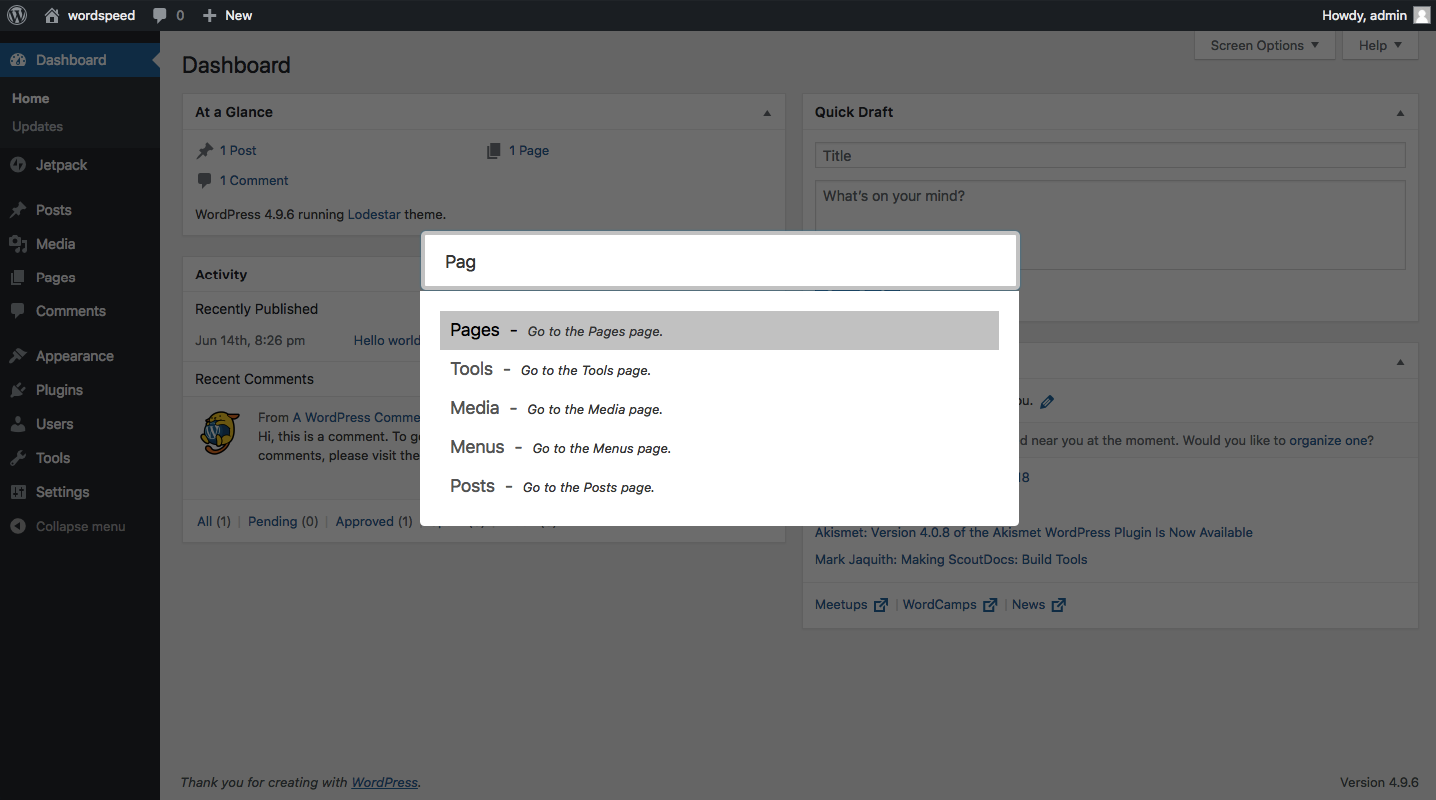Open Updates under Dashboard menu

click(x=37, y=126)
